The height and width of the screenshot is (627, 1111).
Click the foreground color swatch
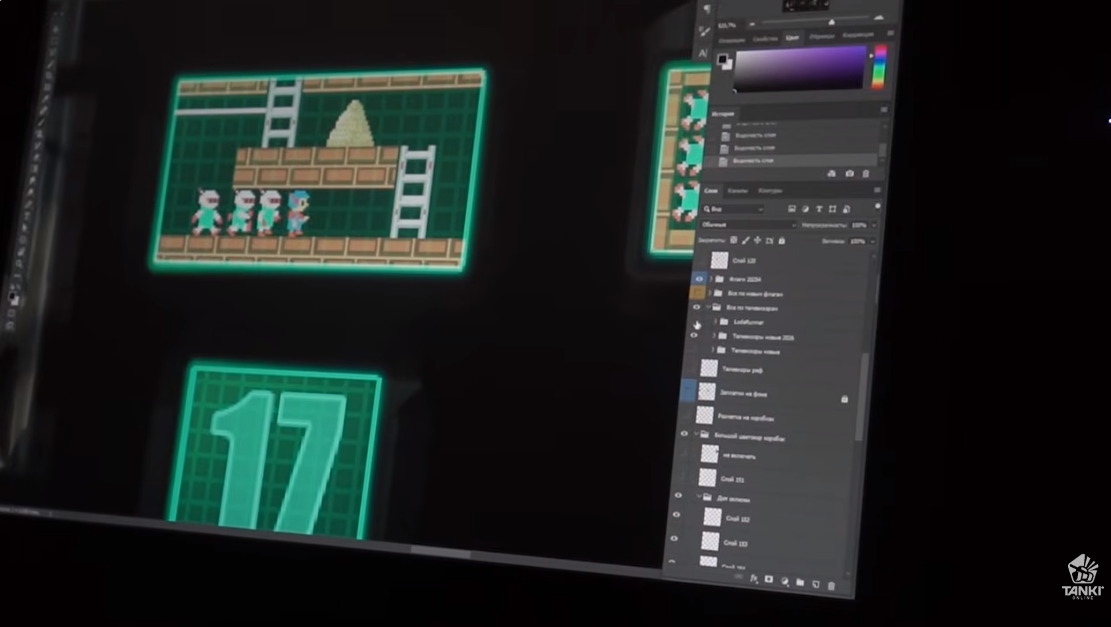tap(722, 59)
